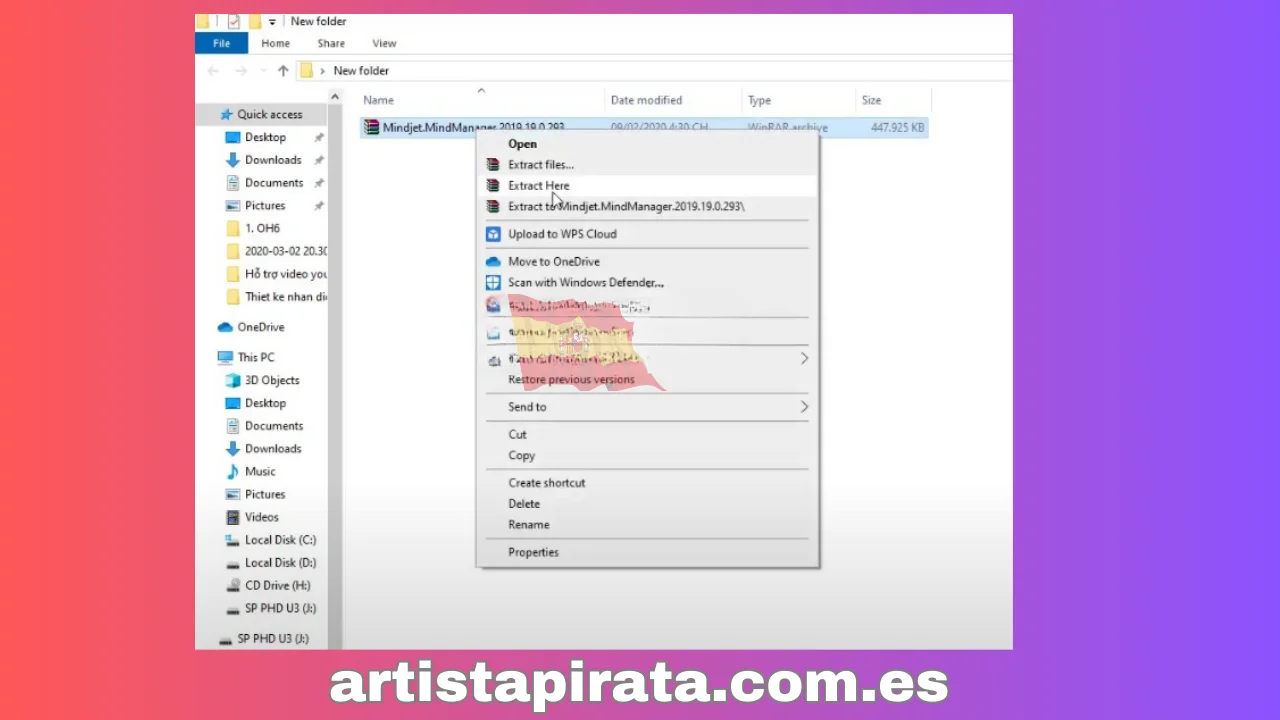The height and width of the screenshot is (720, 1280).
Task: Open the 2020-03-02 20.30 folder
Action: 285,252
